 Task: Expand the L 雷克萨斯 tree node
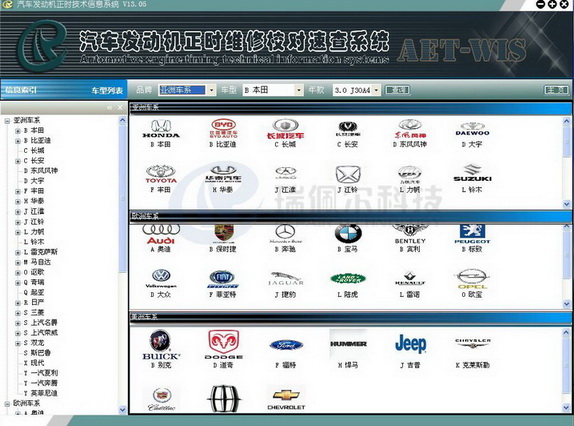(x=18, y=253)
